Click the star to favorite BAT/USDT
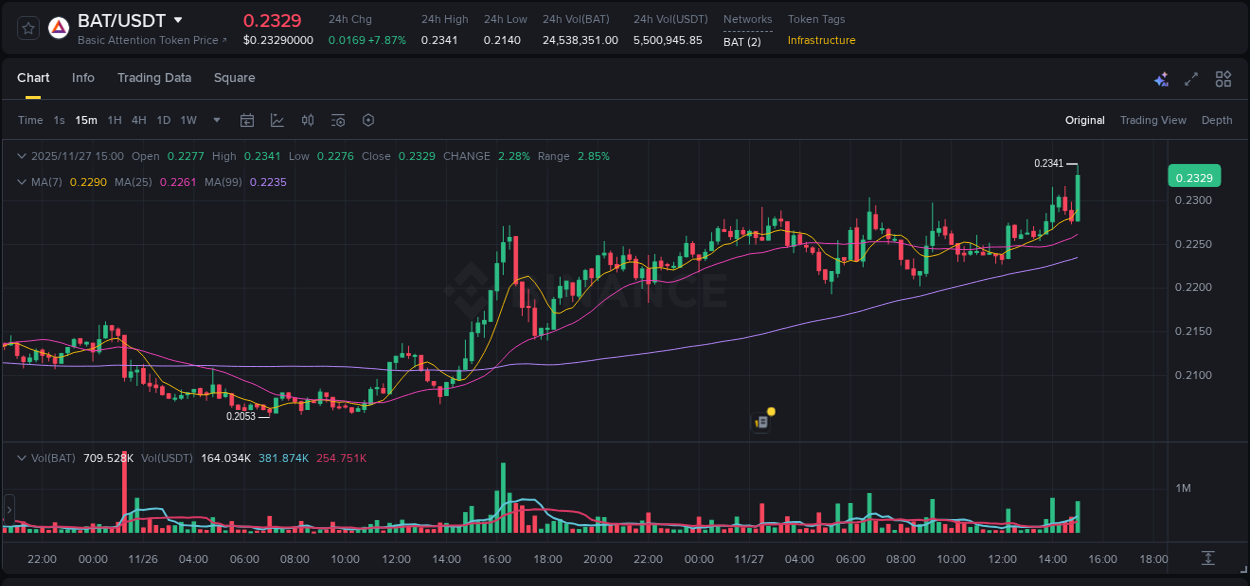The image size is (1250, 586). click(28, 27)
